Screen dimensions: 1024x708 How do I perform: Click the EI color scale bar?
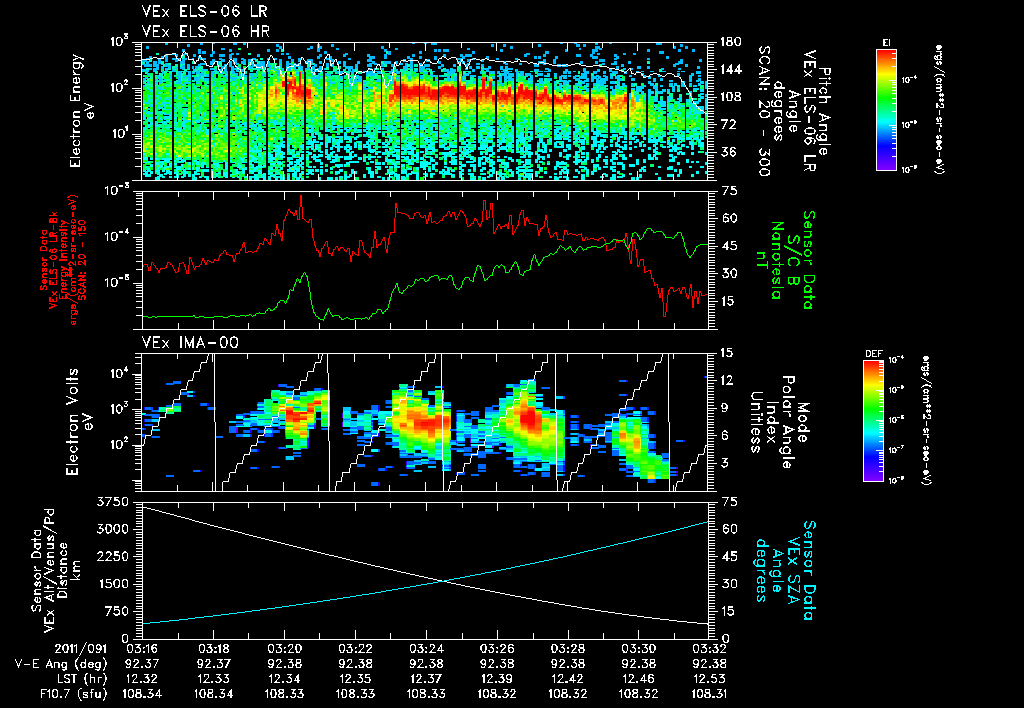point(886,109)
